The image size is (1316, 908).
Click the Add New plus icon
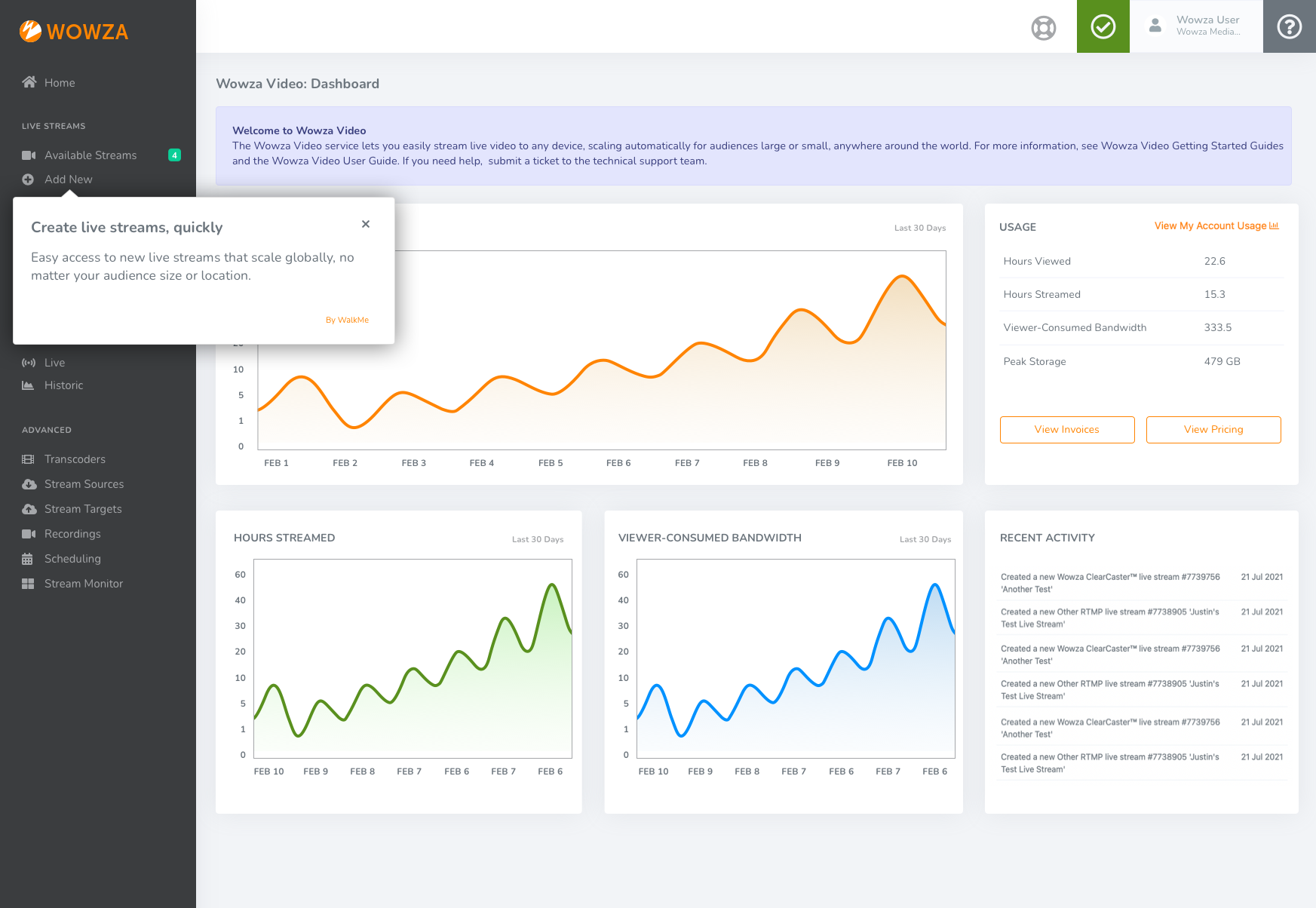(x=28, y=179)
